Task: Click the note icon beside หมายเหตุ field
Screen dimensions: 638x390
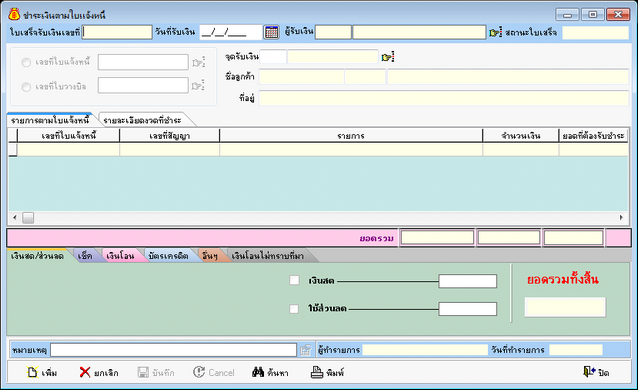Action: point(306,350)
